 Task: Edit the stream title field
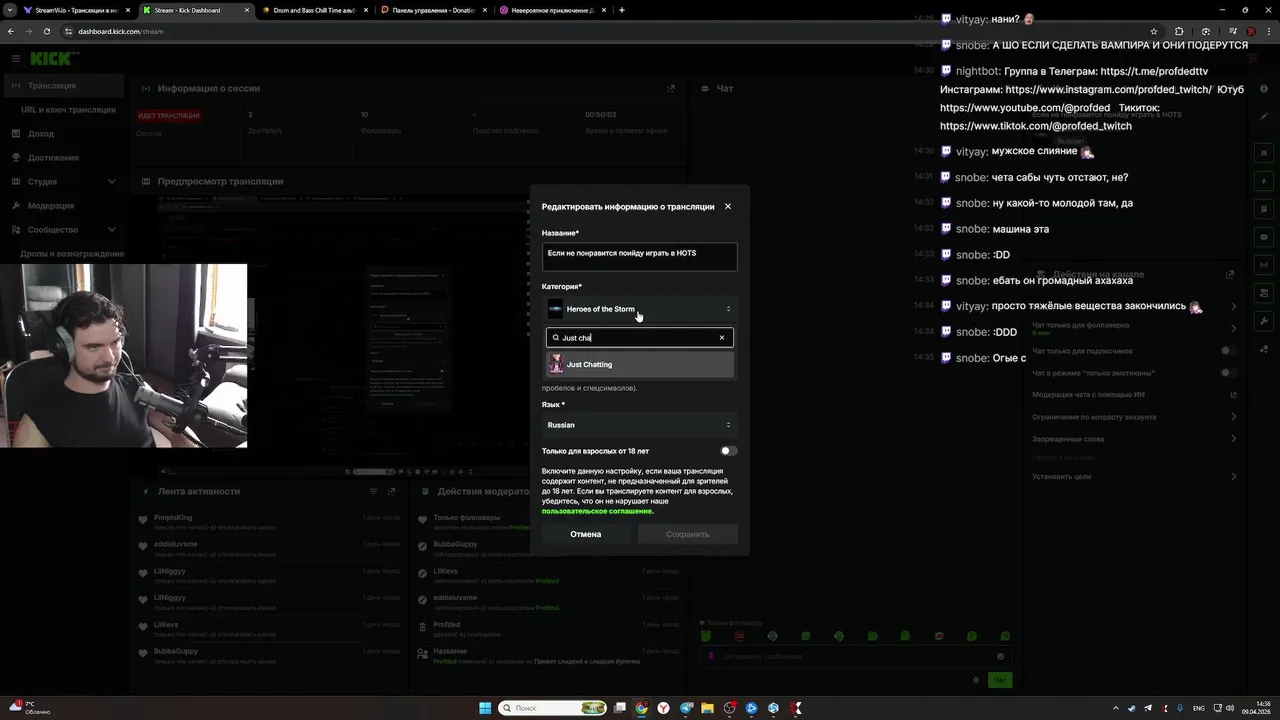640,256
